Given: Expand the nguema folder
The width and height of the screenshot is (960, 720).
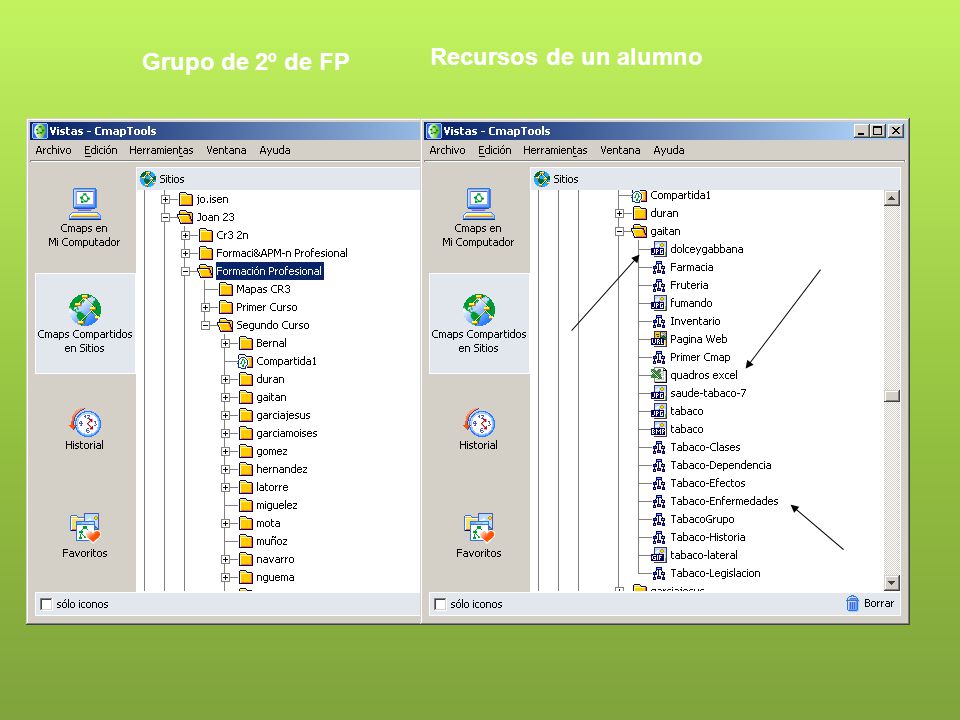Looking at the screenshot, I should coord(225,577).
